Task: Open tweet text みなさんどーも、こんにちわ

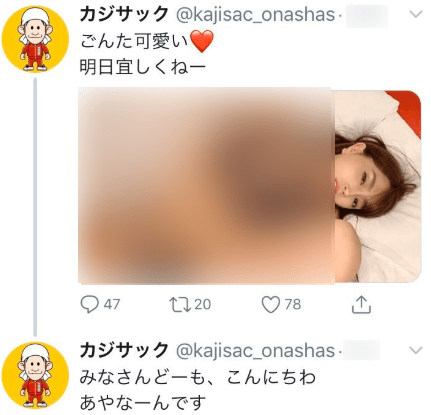Action: tap(198, 378)
